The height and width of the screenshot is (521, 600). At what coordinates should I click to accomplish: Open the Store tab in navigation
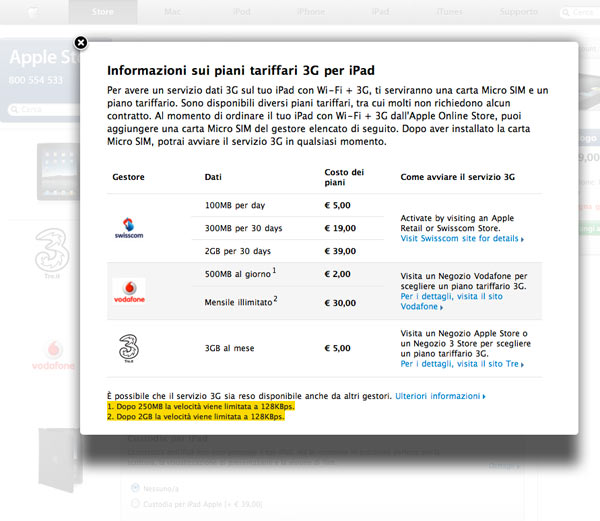102,13
